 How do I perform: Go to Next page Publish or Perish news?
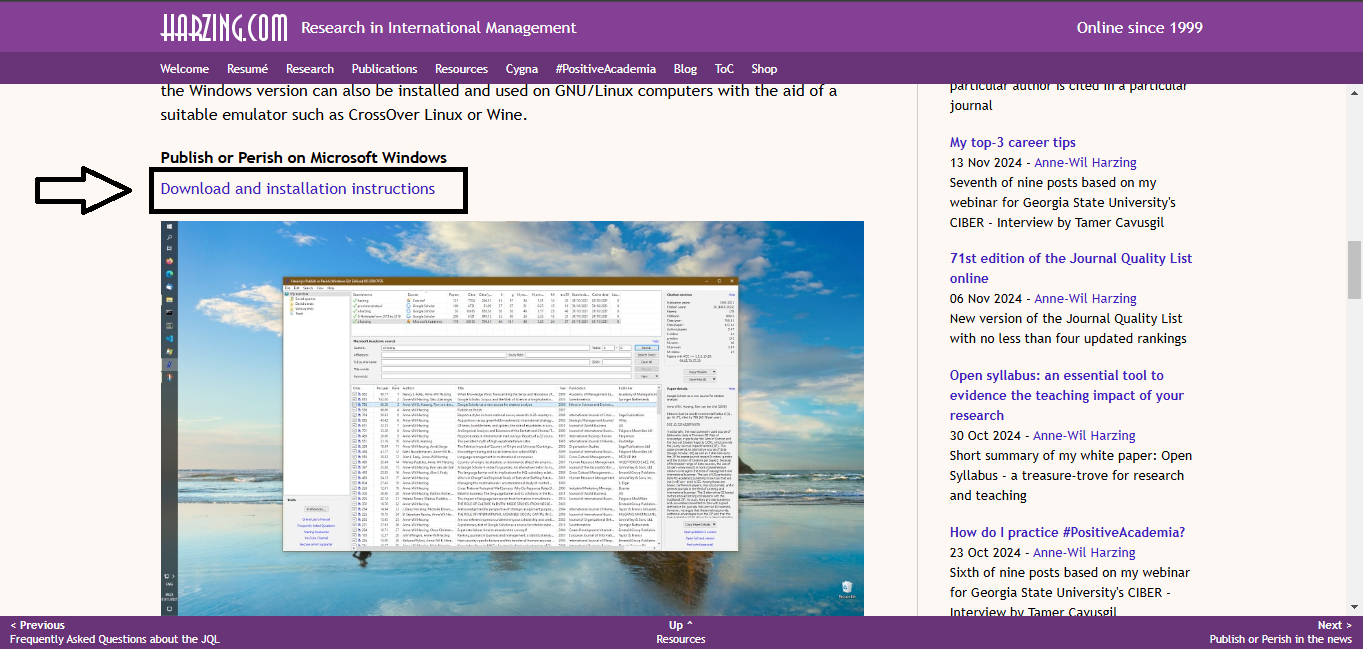[1280, 632]
